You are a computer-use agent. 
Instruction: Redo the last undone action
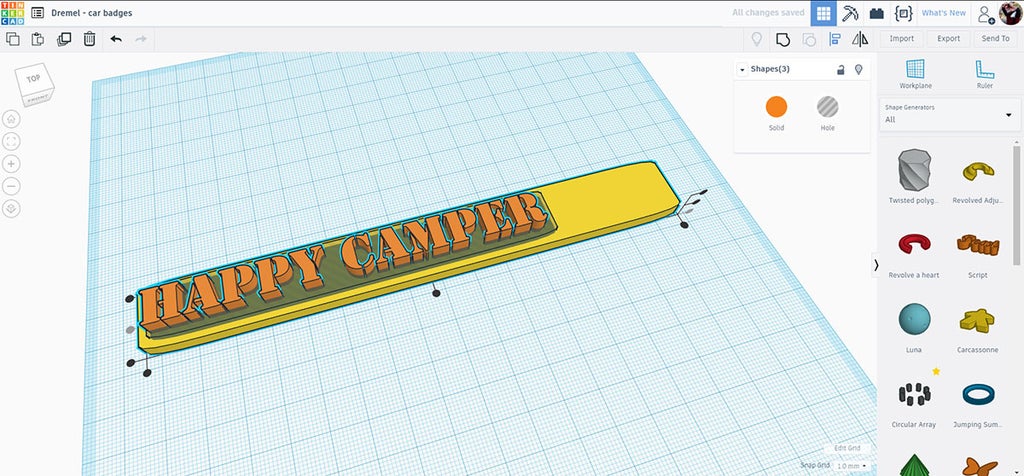pos(140,39)
